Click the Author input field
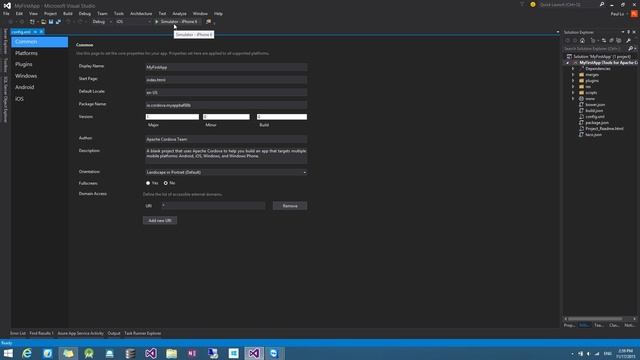Viewport: 640px width, 360px height. tap(226, 139)
